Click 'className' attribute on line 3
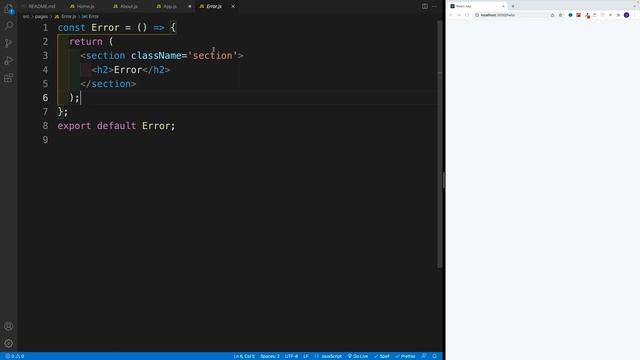This screenshot has height=360, width=640. coord(156,56)
